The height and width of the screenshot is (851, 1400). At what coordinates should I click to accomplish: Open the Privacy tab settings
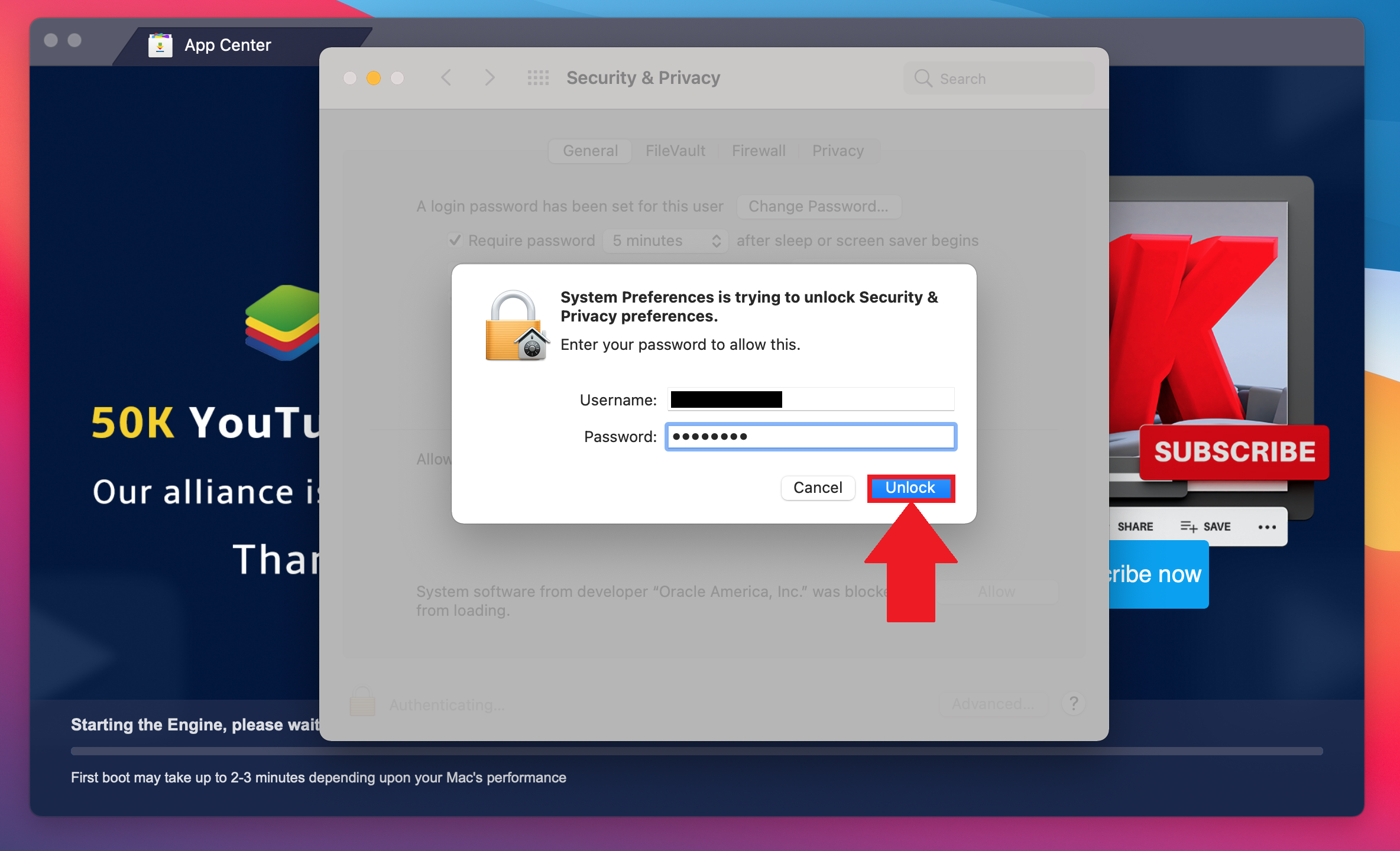click(x=838, y=151)
